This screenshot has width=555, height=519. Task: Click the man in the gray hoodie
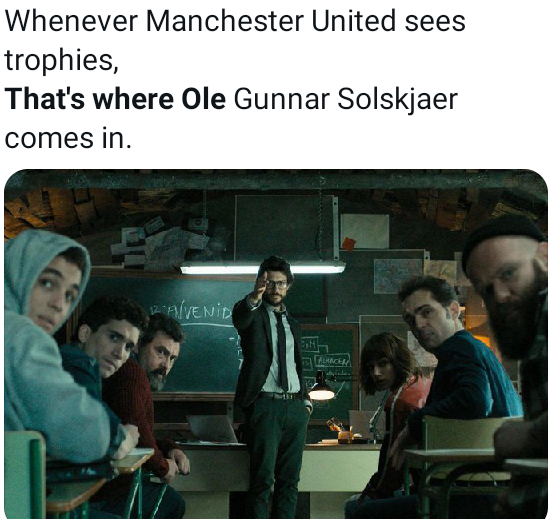(53, 354)
